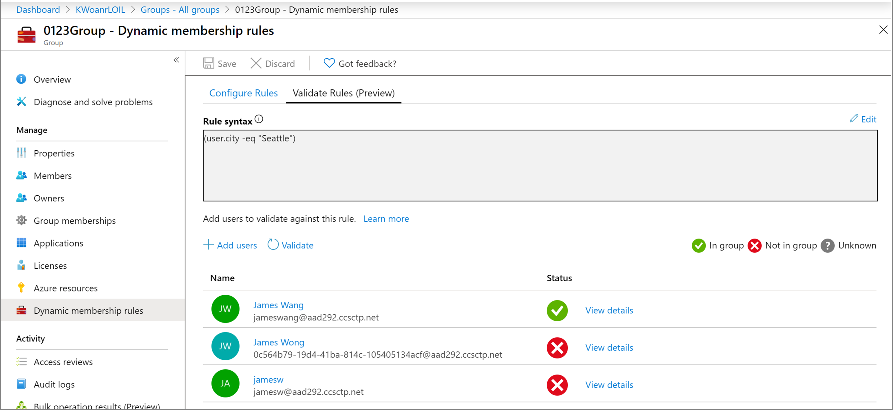893x410 pixels.
Task: Close the Dynamic membership rules blade
Action: 883,31
